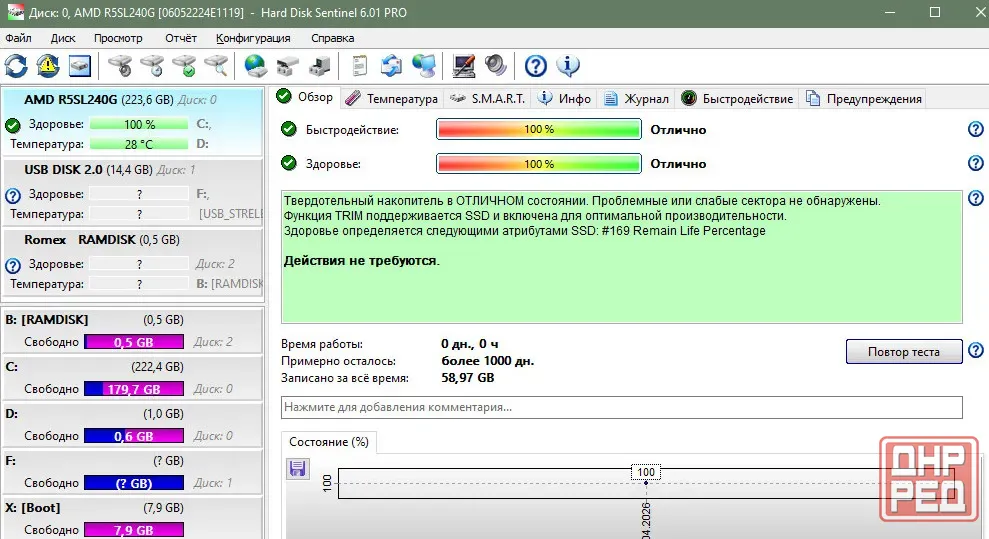Click the speaker sound toolbar icon

[496, 66]
